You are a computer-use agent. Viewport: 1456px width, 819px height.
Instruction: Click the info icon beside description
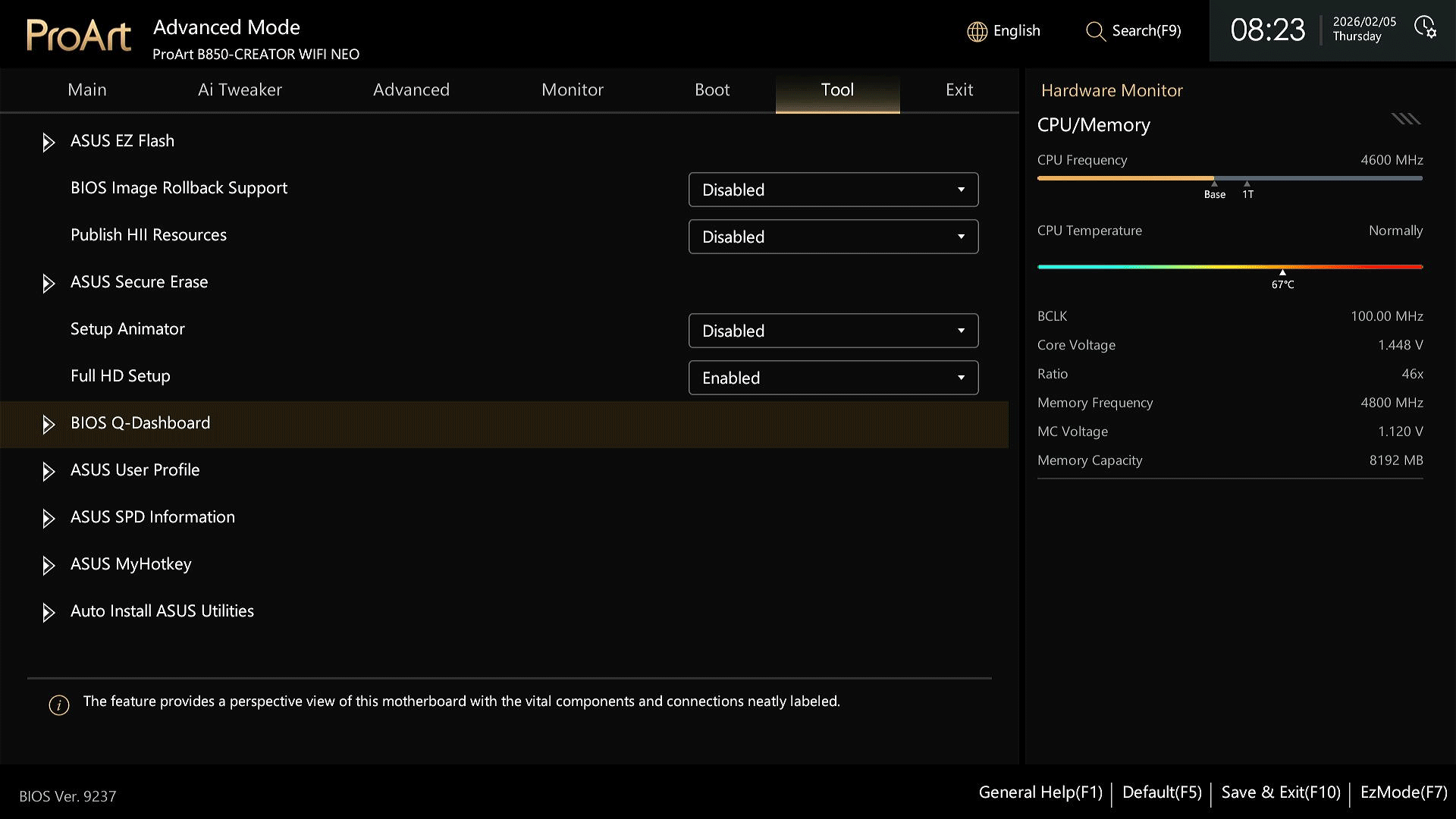coord(59,705)
